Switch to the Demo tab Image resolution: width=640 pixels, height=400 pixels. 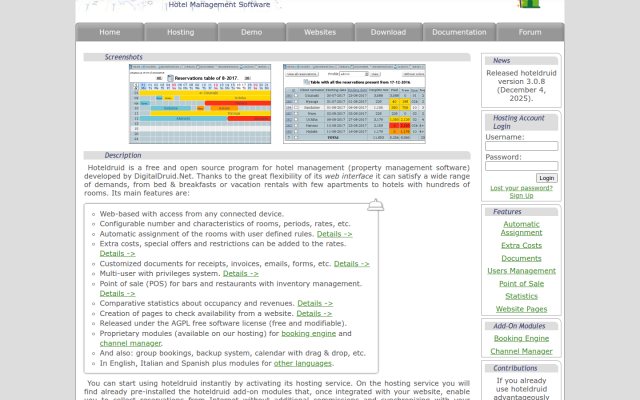251,32
